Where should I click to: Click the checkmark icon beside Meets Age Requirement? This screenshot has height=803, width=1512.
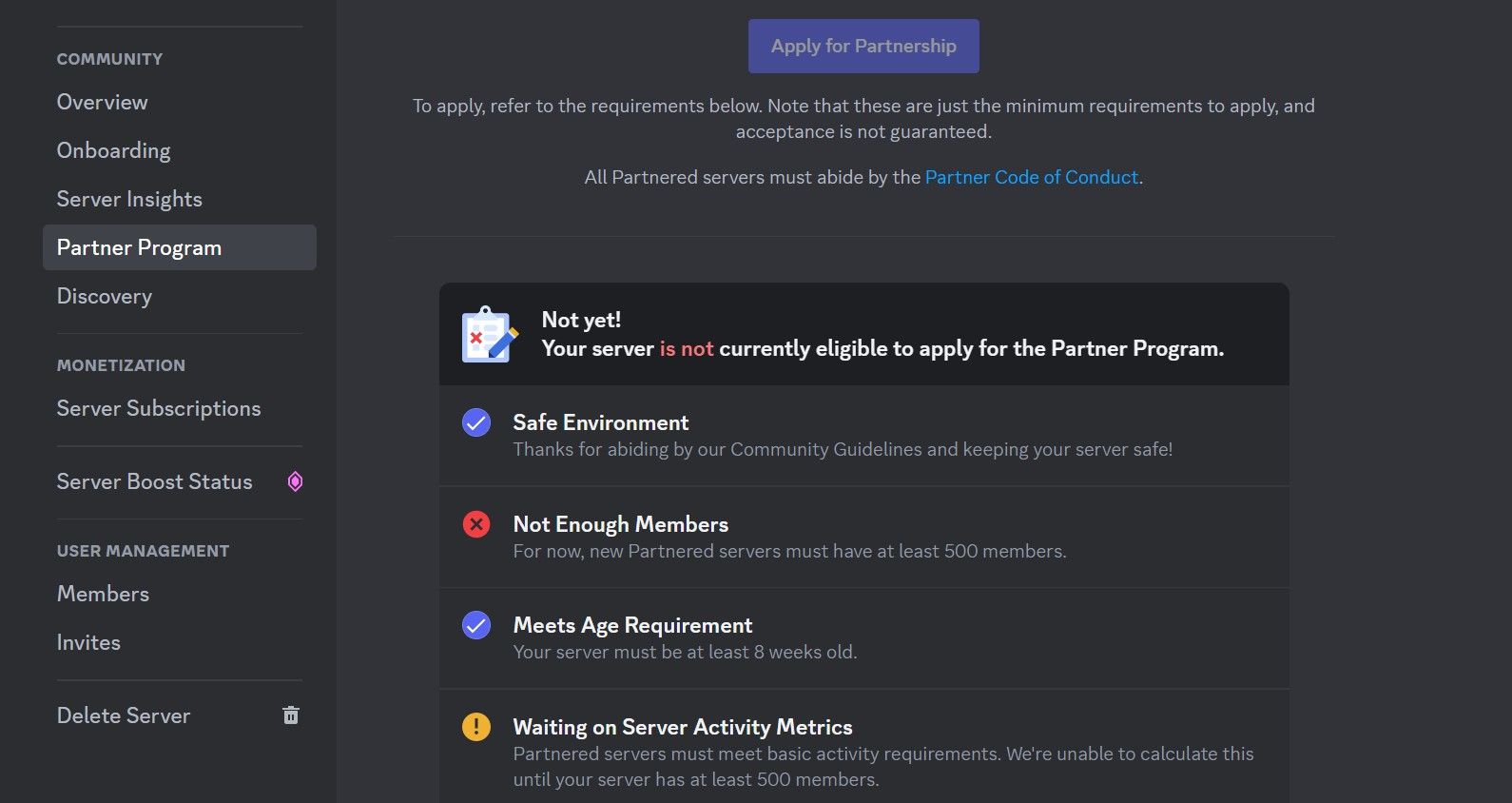click(x=475, y=625)
